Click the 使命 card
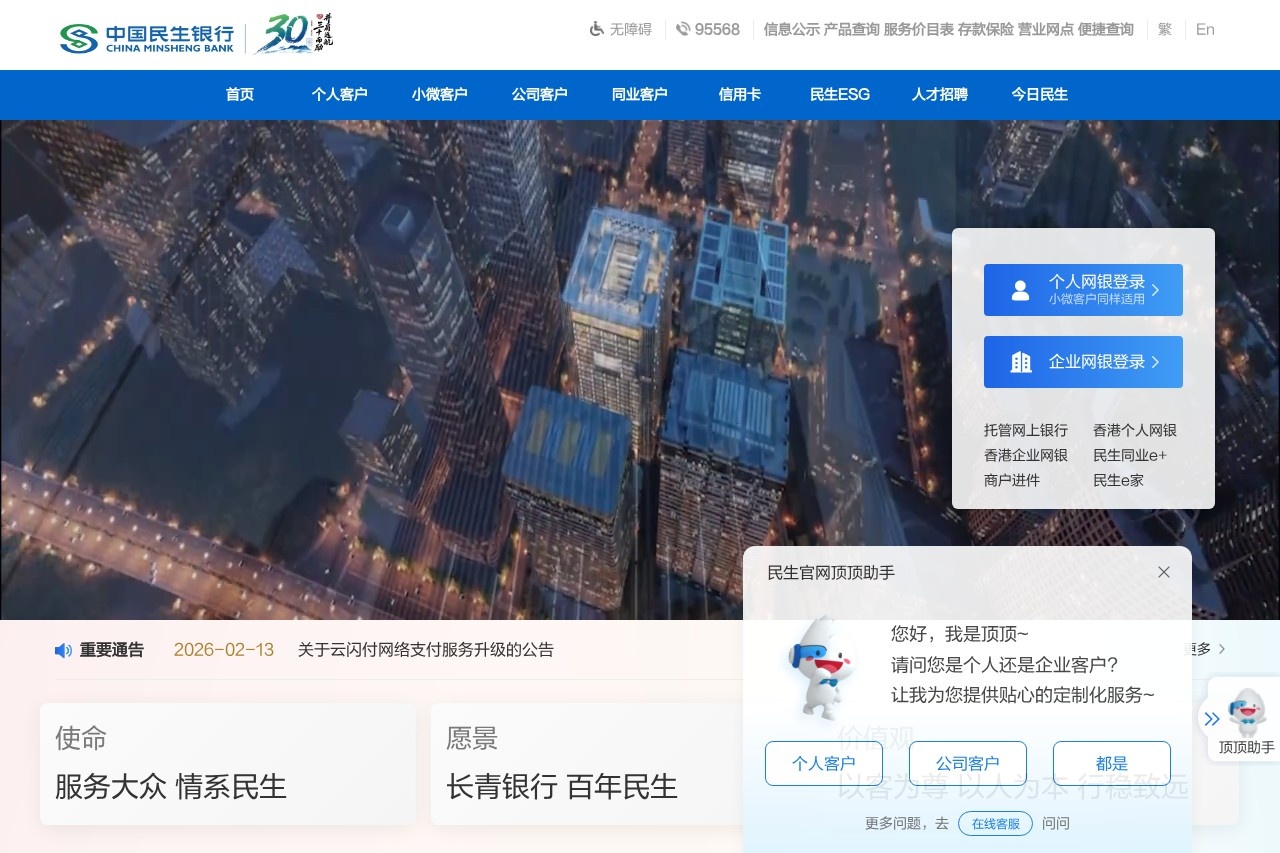The image size is (1280, 853). coord(228,764)
